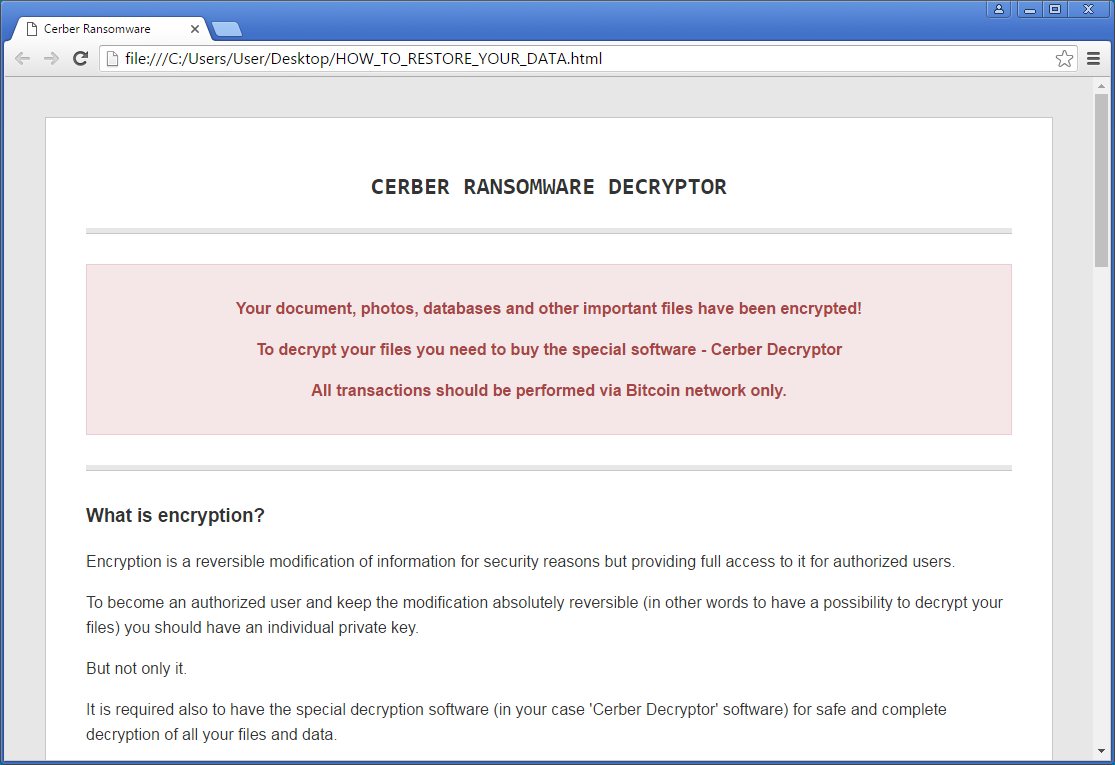Click the 'To decrypt your files you need' line
The width and height of the screenshot is (1115, 765).
(x=549, y=350)
